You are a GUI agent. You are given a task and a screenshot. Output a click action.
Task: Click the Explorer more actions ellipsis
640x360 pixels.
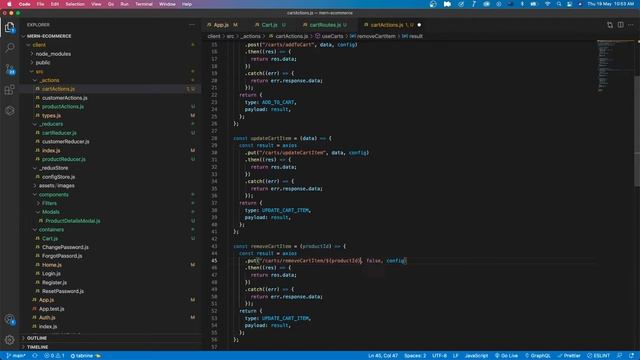click(x=192, y=25)
